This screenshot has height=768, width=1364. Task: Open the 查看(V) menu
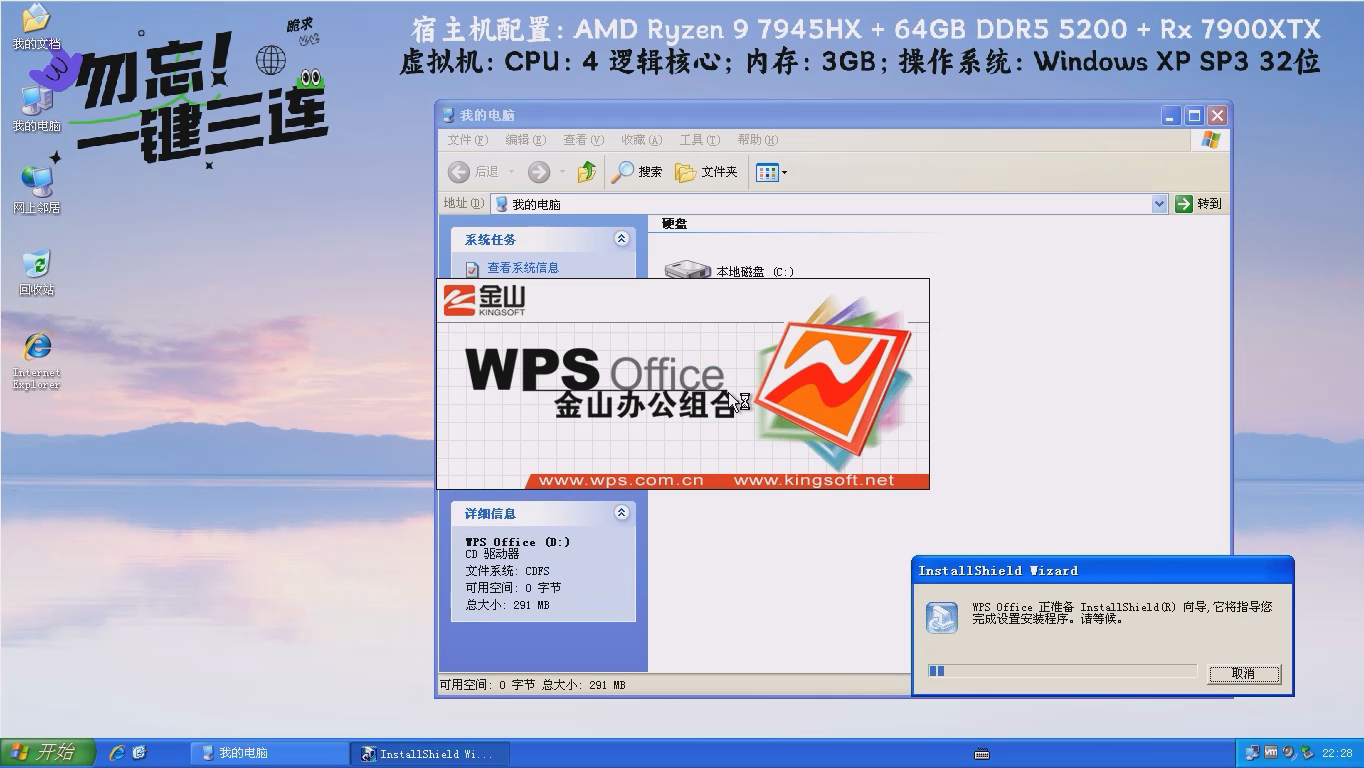tap(583, 140)
